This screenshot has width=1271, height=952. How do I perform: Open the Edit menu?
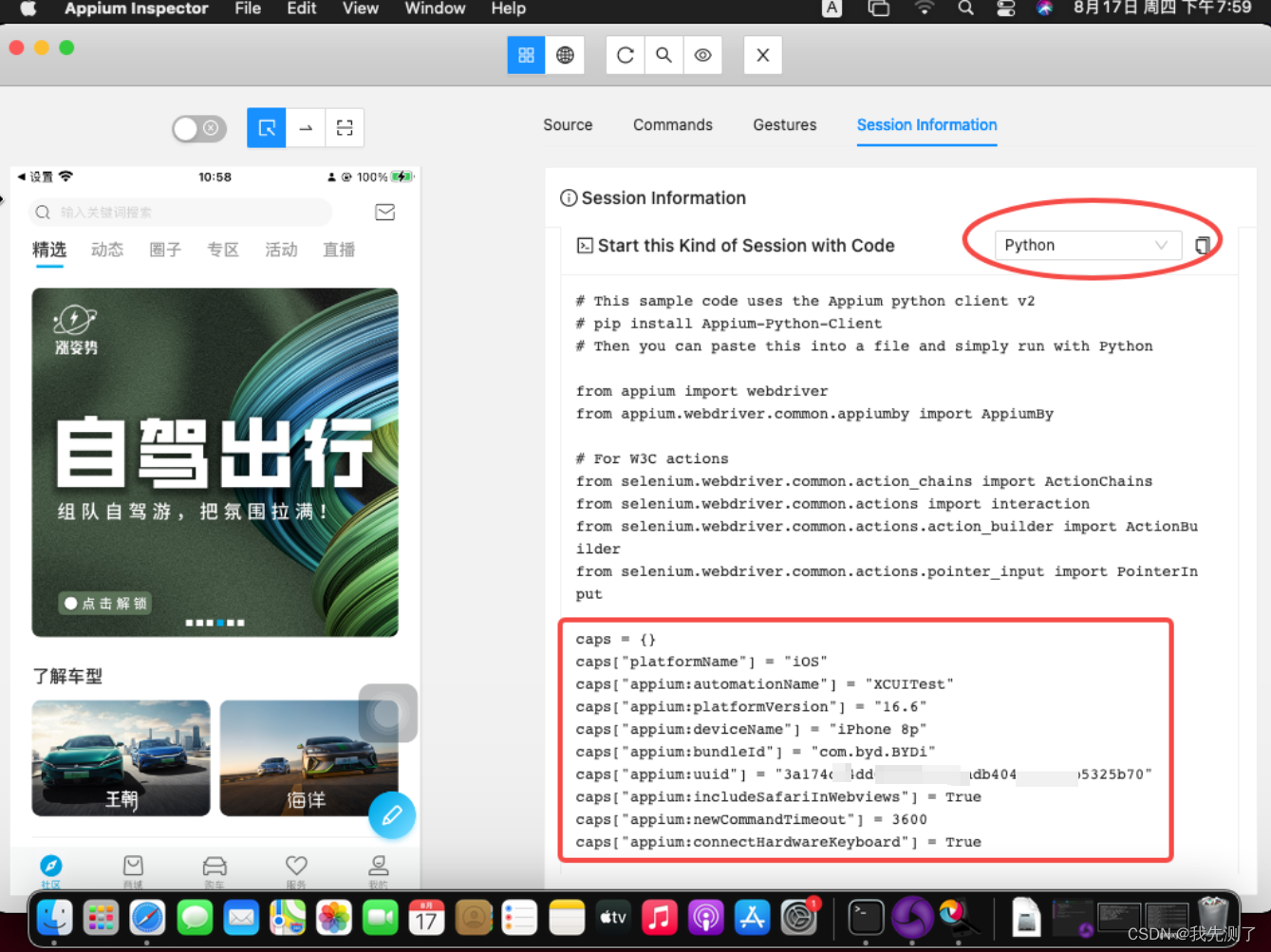pos(302,9)
